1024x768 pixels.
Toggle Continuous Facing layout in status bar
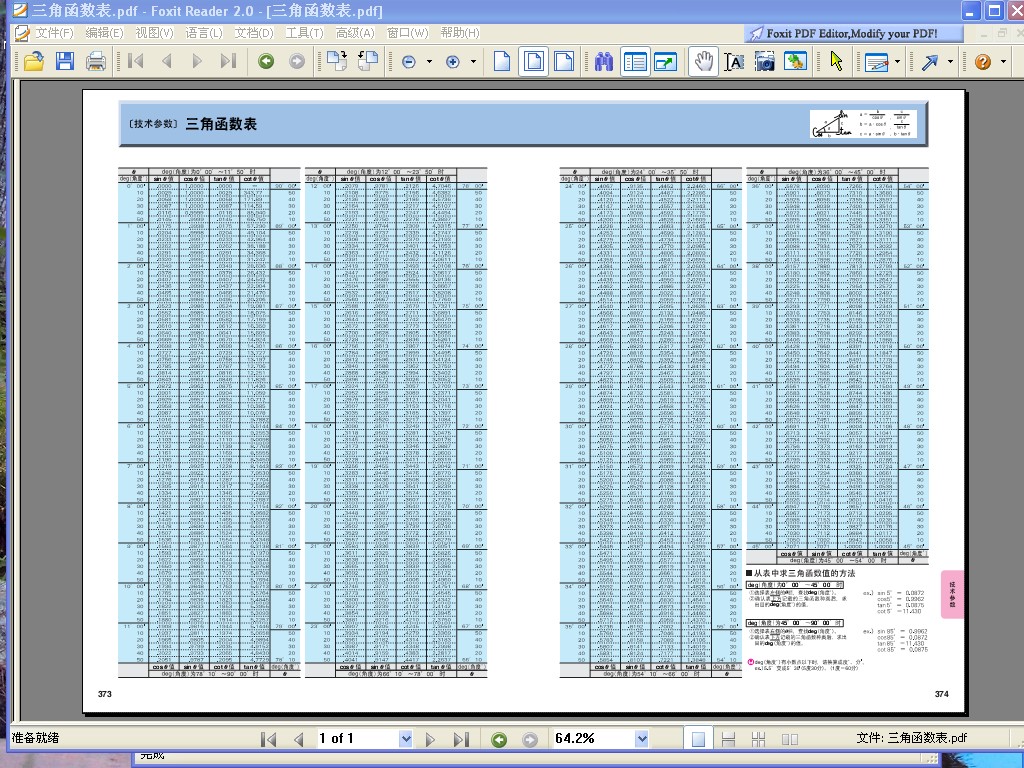tap(758, 739)
